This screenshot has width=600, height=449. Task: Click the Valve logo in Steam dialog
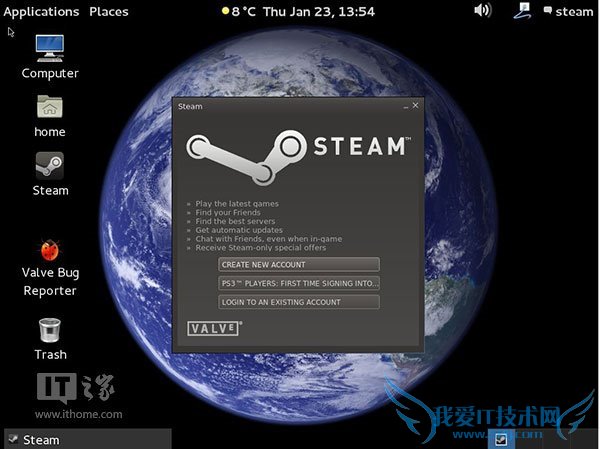pos(214,328)
